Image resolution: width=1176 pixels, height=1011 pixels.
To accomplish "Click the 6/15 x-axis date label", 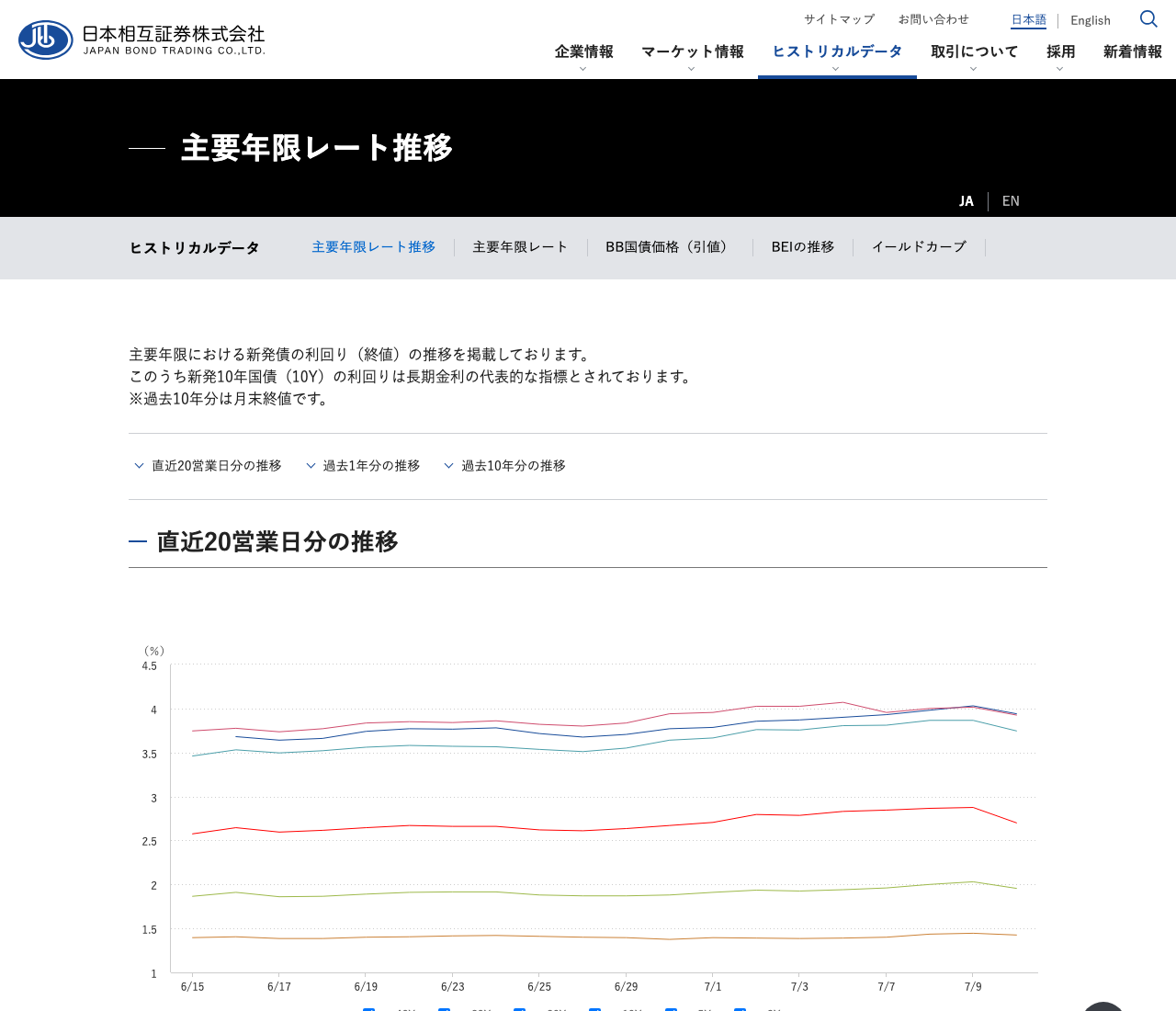I will (193, 987).
